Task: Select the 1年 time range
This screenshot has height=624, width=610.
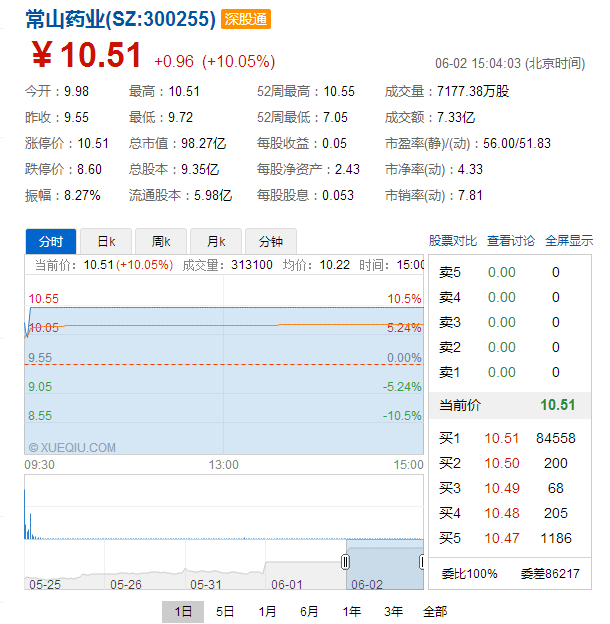Action: (x=351, y=612)
